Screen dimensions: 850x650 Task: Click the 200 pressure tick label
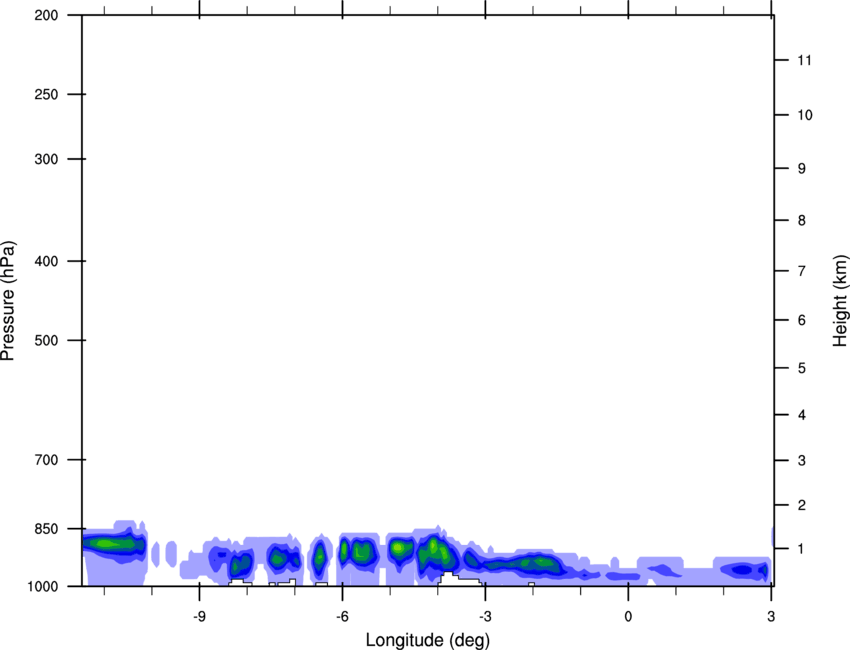pos(46,15)
